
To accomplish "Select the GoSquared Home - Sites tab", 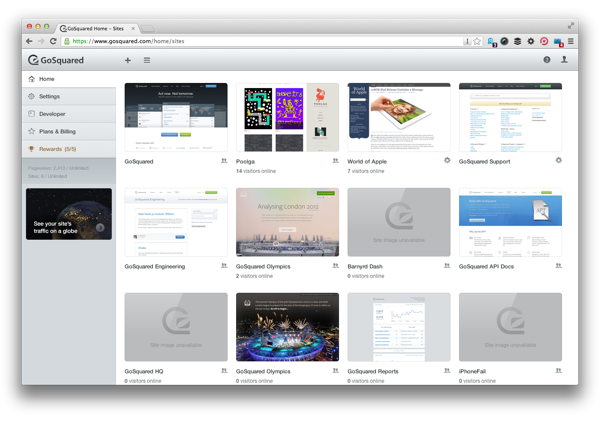I will 96,28.
